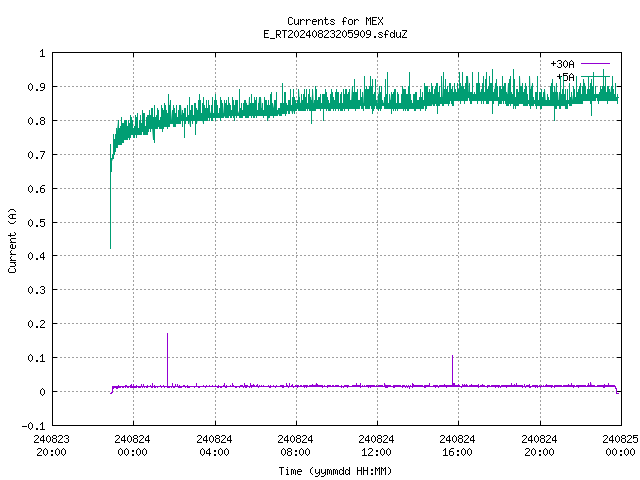This screenshot has height=480, width=640.
Task: Click the purple +30A spike just before 16:00
Action: [x=452, y=370]
